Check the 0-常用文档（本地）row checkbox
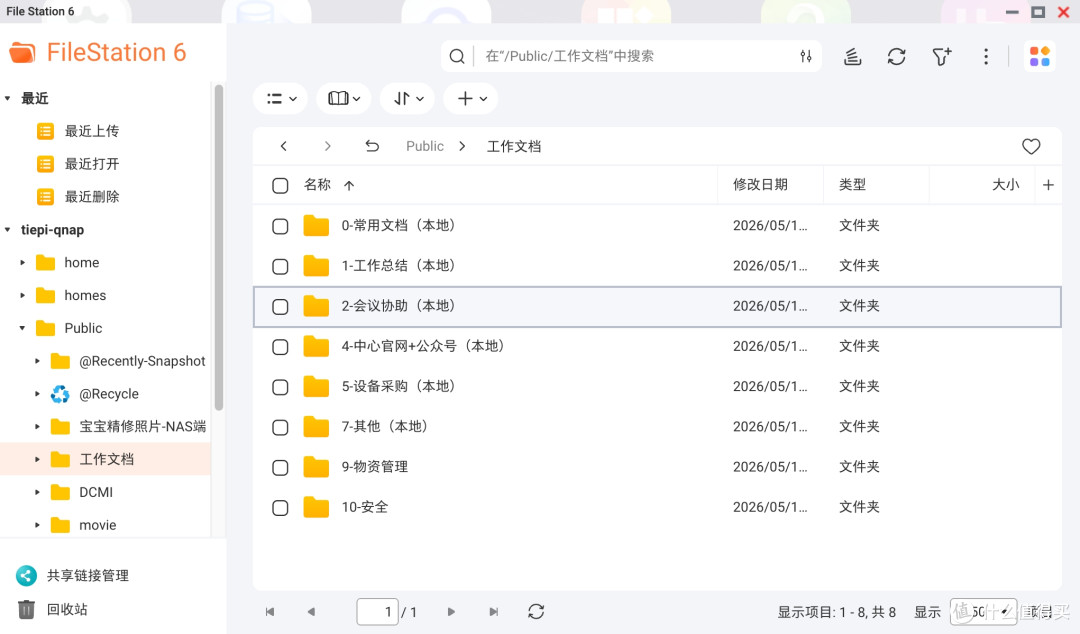 (x=280, y=226)
